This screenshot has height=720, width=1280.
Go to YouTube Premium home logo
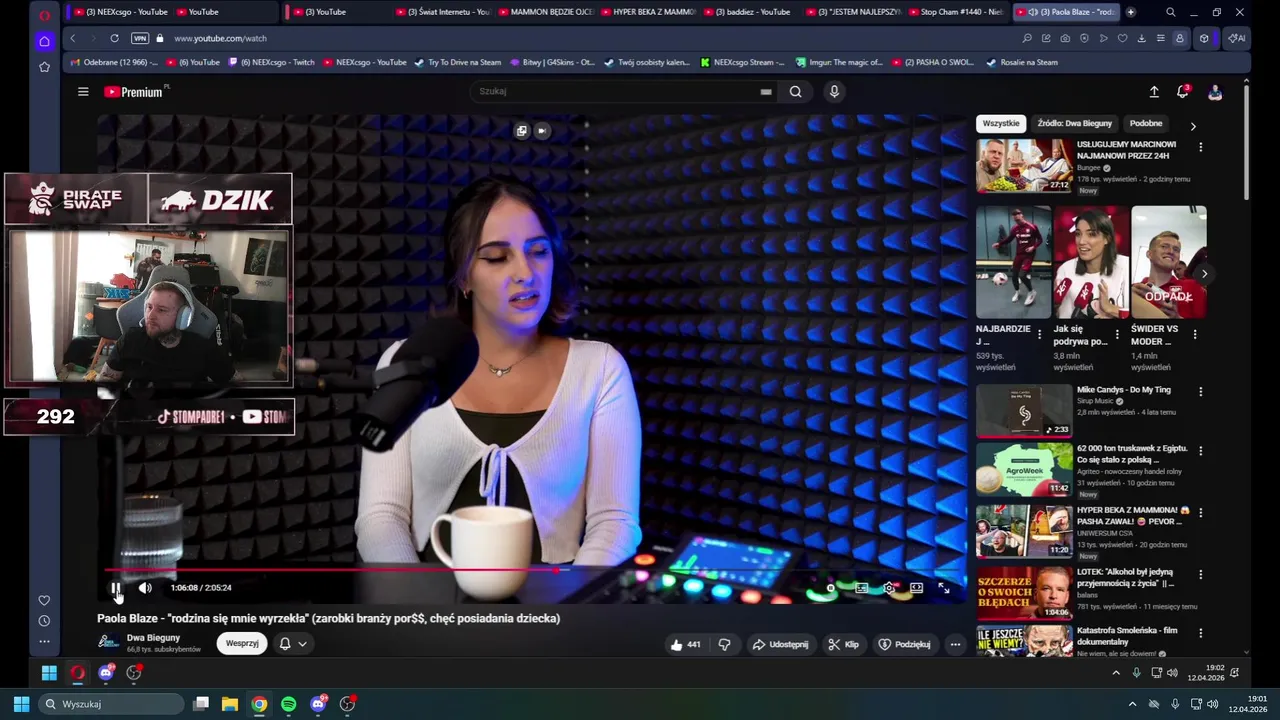point(133,92)
